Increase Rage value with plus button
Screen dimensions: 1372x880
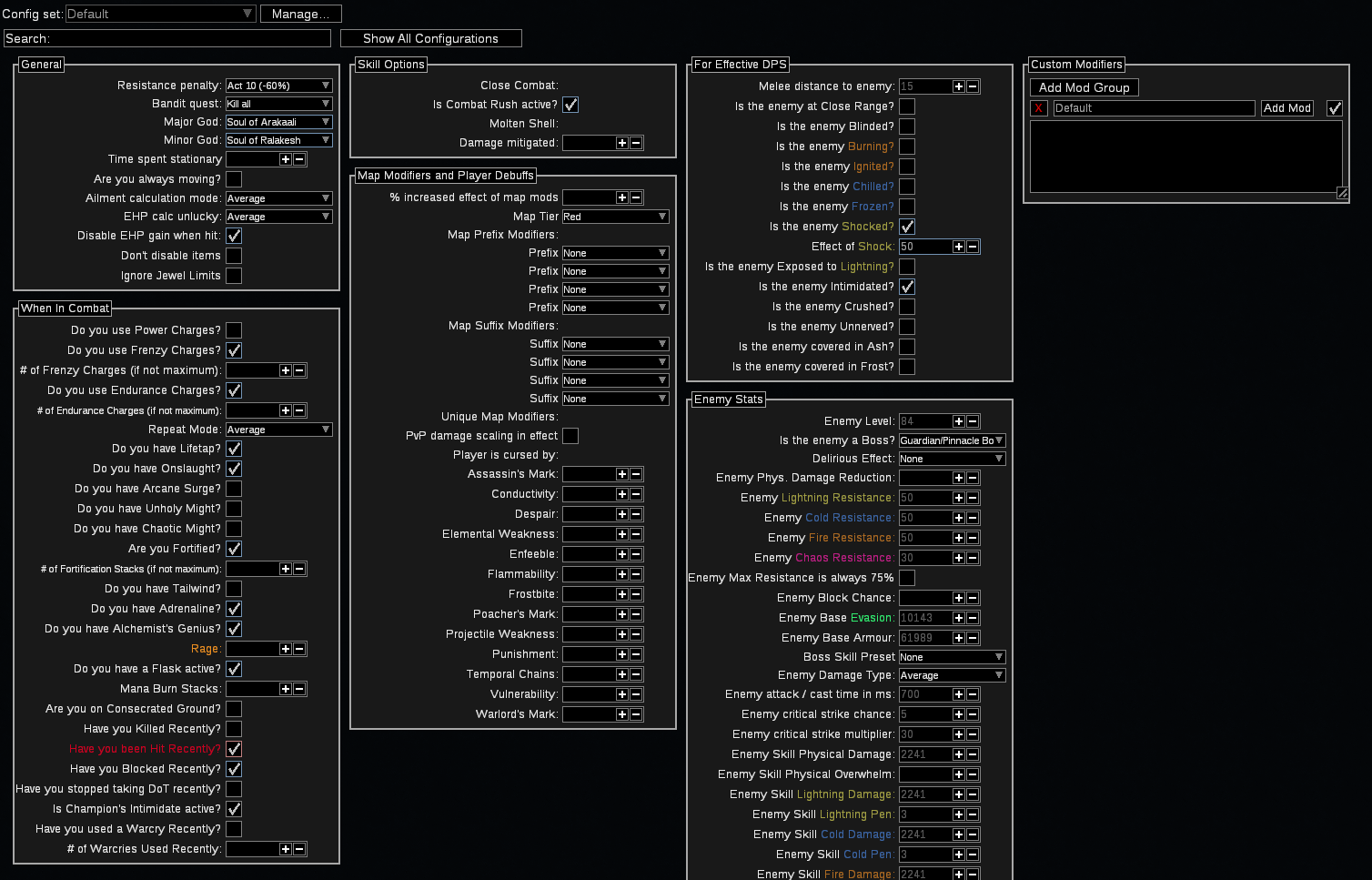click(286, 649)
